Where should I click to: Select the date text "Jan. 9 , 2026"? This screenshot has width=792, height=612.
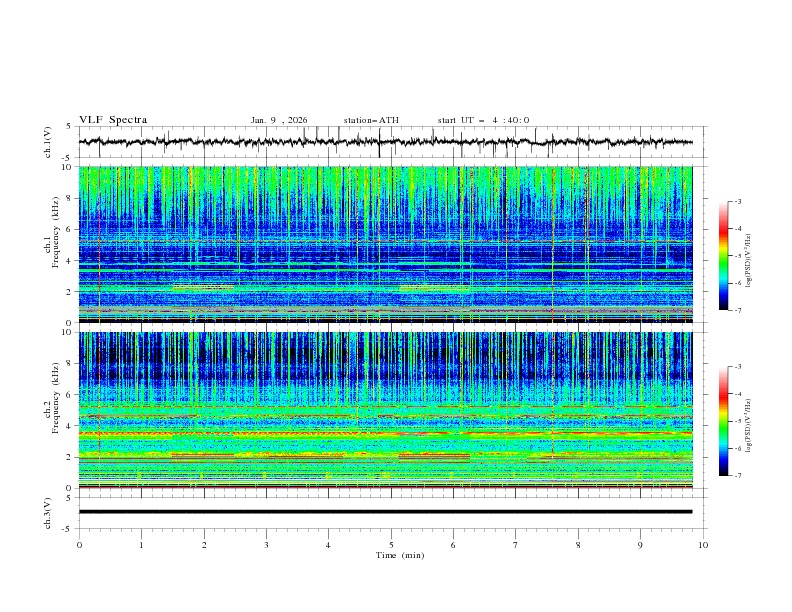pyautogui.click(x=279, y=120)
